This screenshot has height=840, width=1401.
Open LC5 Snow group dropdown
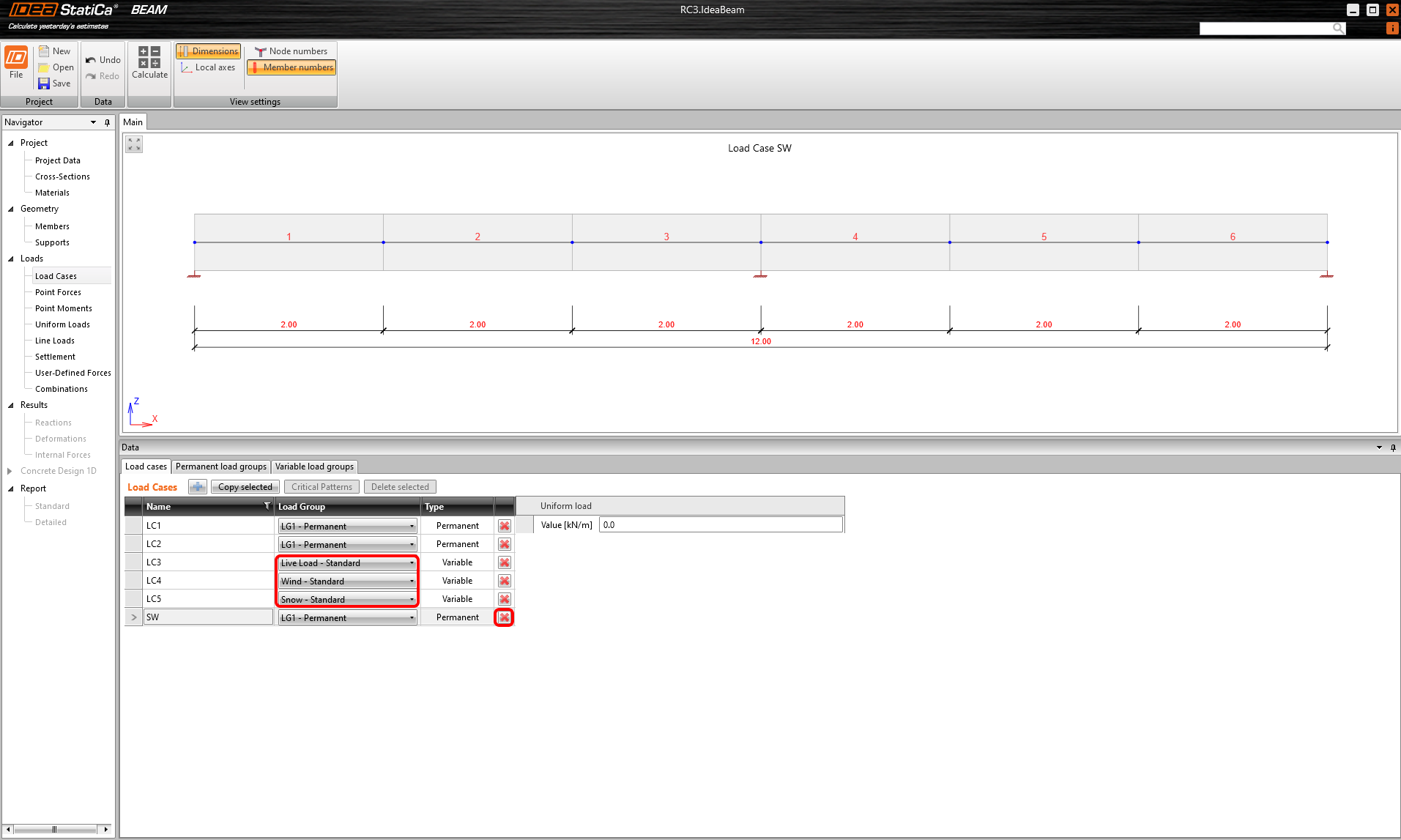point(347,599)
